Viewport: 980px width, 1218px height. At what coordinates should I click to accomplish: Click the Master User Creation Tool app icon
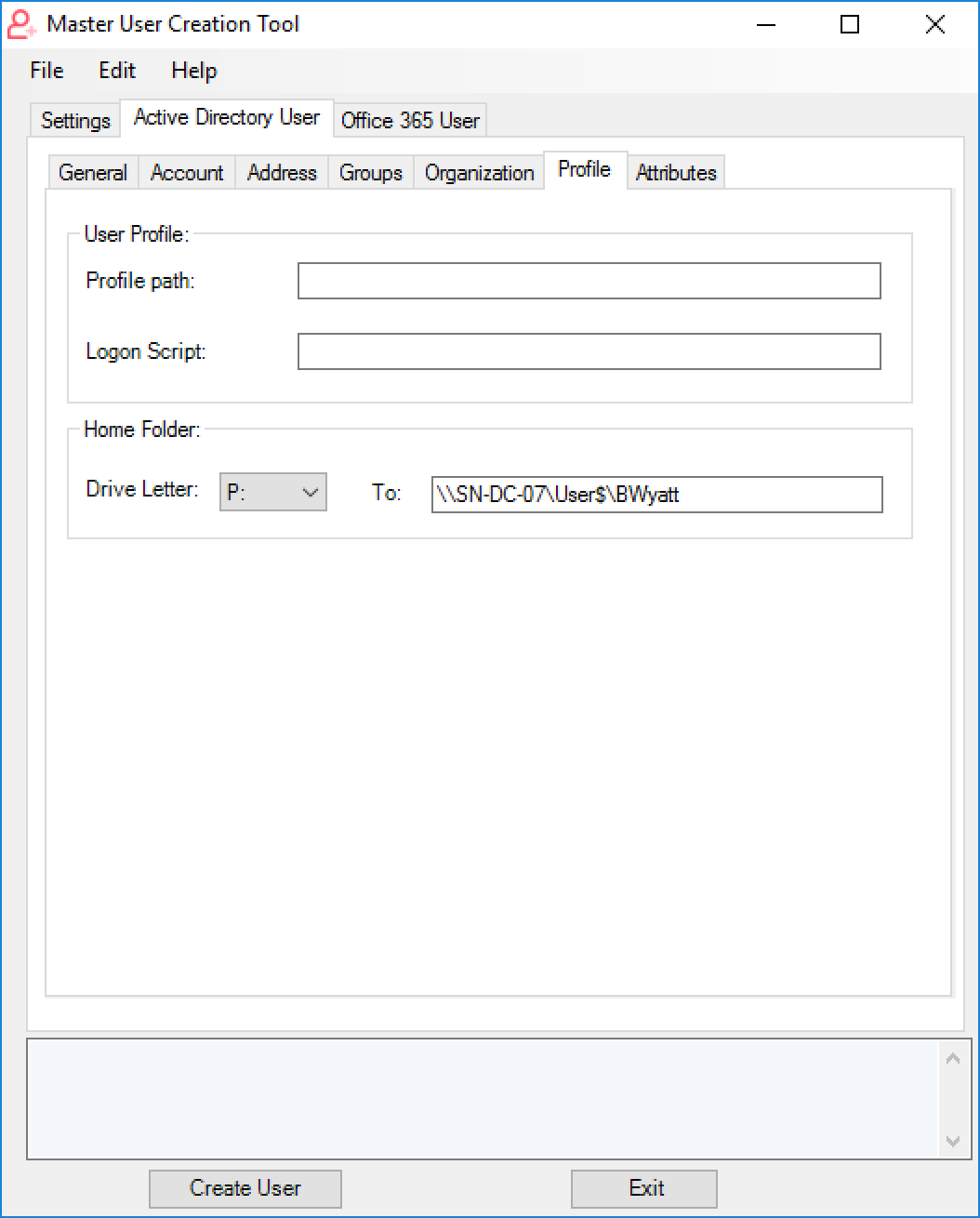(21, 24)
